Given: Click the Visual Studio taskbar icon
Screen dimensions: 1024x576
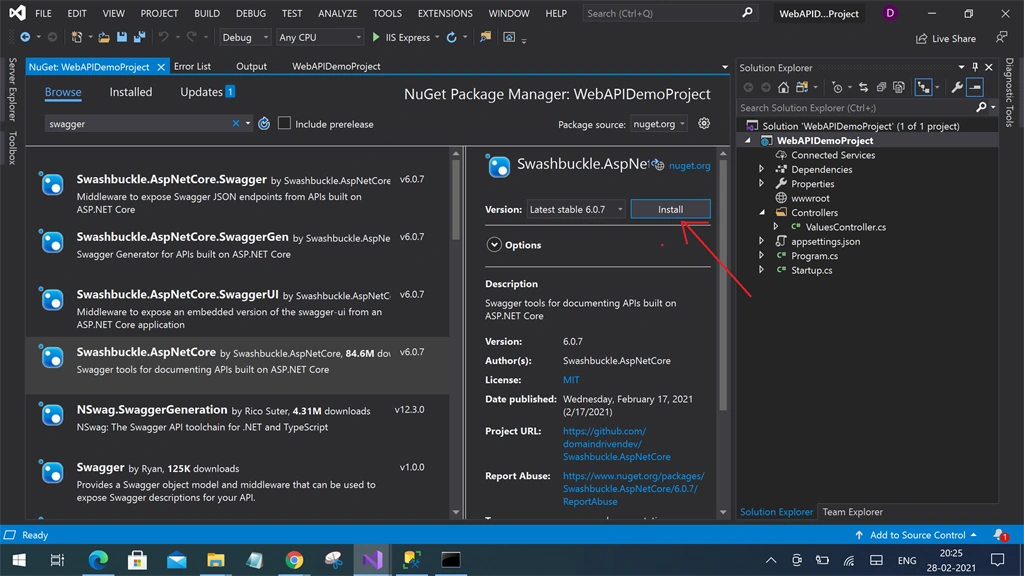Looking at the screenshot, I should pos(372,560).
